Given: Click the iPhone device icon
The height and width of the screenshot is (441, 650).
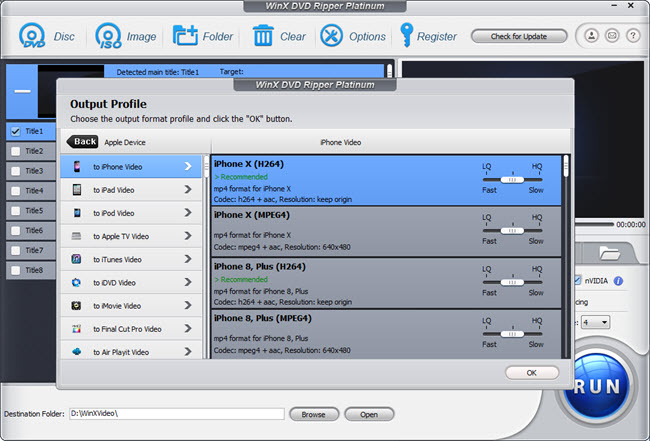Looking at the screenshot, I should (x=77, y=167).
